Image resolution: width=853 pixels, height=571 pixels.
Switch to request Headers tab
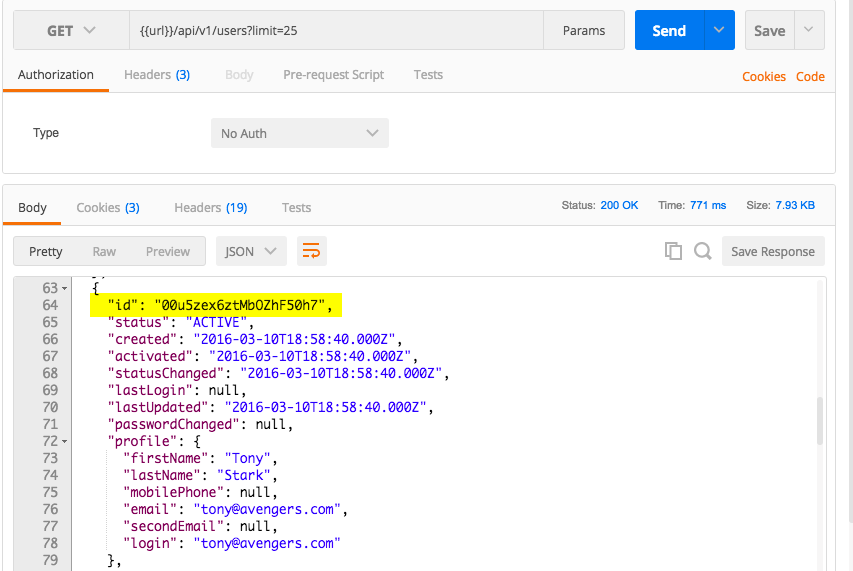point(156,75)
